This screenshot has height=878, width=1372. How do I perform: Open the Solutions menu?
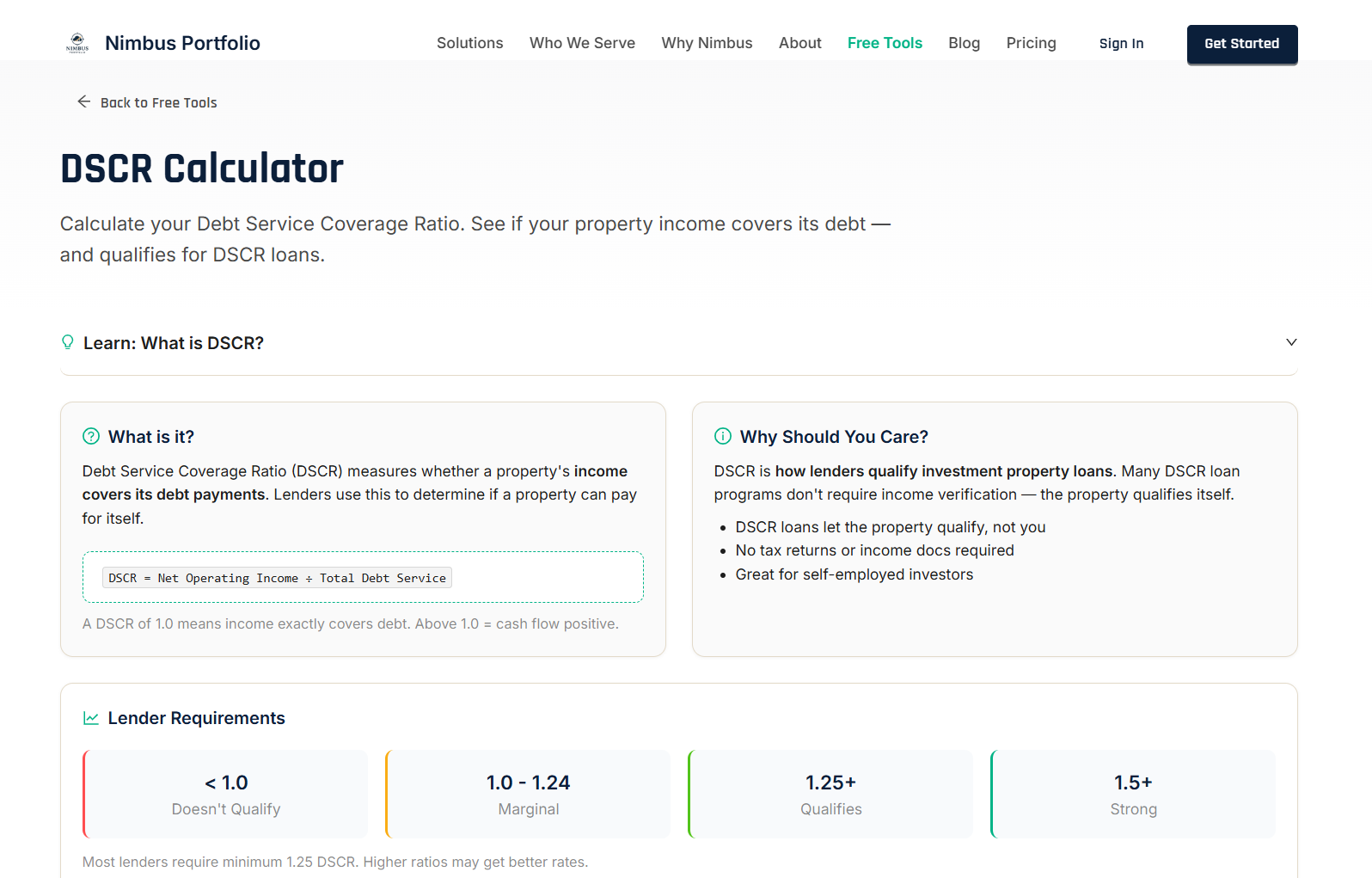tap(469, 43)
